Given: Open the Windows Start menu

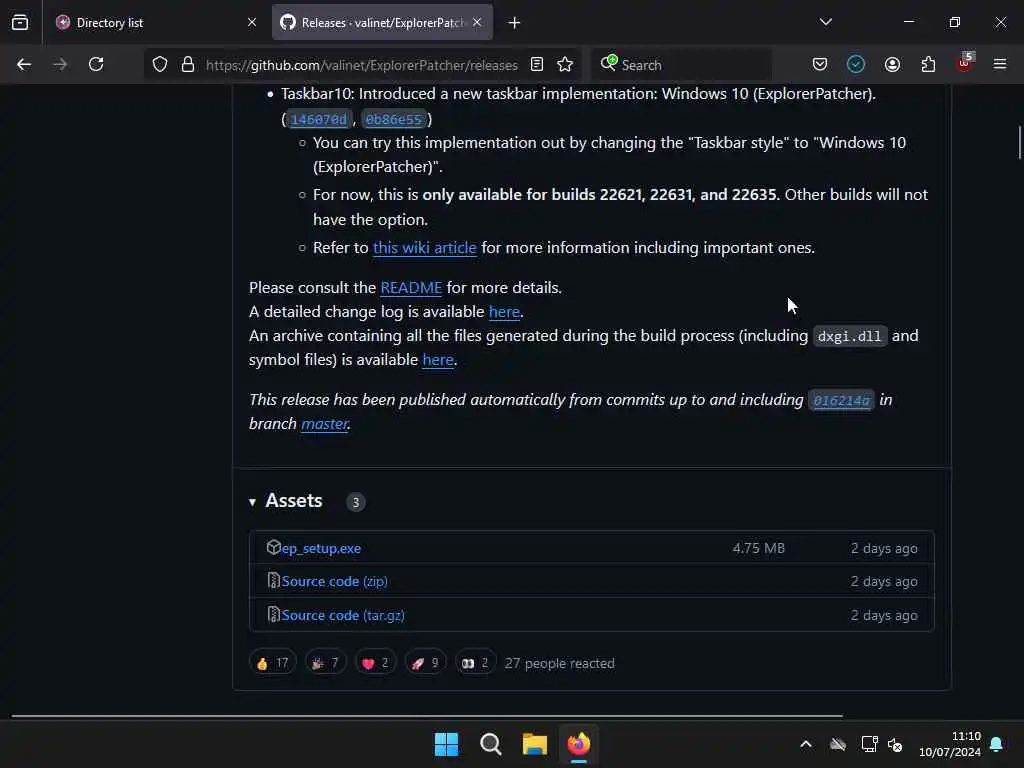Looking at the screenshot, I should coord(446,744).
